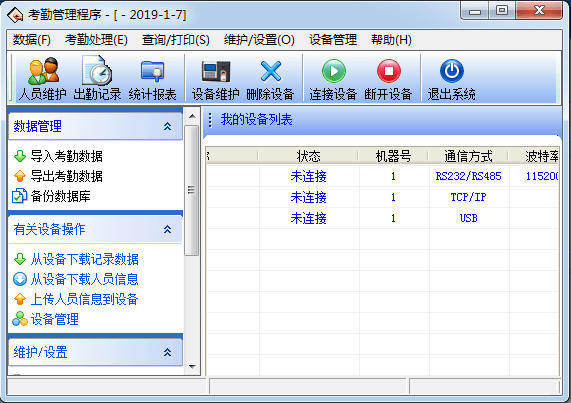Click sidebar scrollbar up arrow
The width and height of the screenshot is (571, 403).
pyautogui.click(x=192, y=116)
